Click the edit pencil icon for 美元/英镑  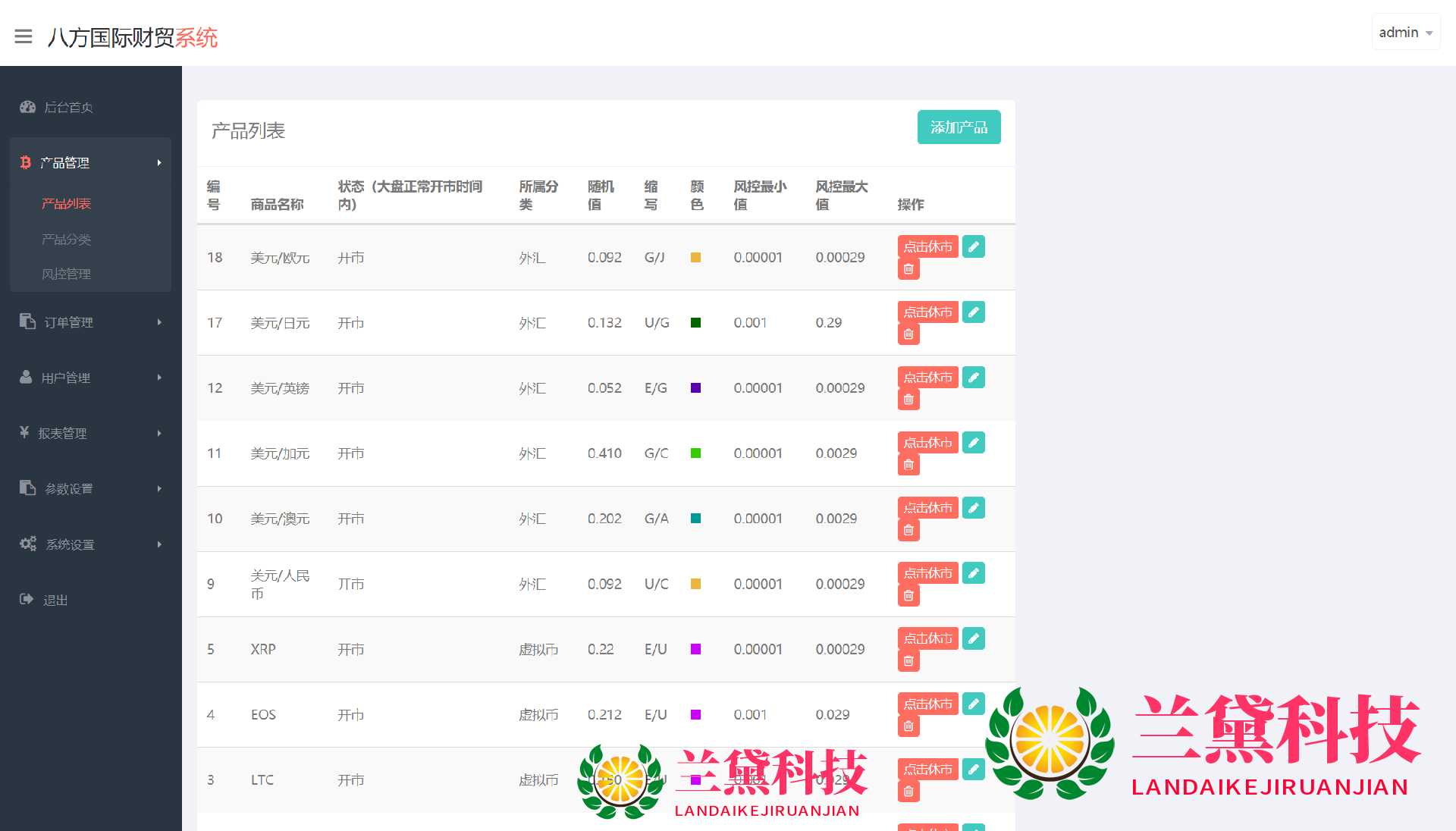point(974,377)
